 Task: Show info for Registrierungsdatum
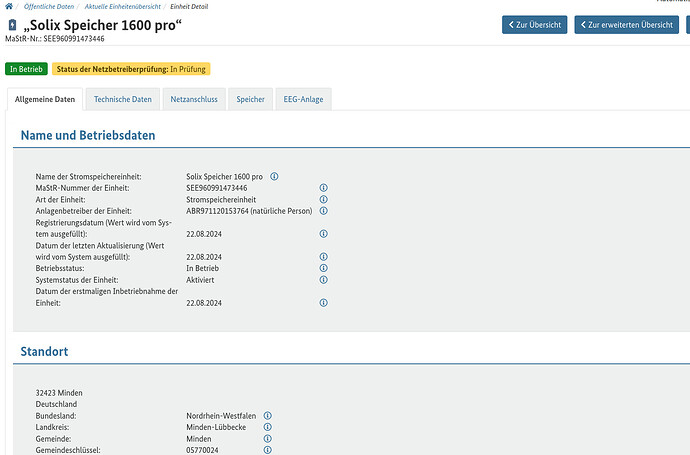pyautogui.click(x=323, y=234)
